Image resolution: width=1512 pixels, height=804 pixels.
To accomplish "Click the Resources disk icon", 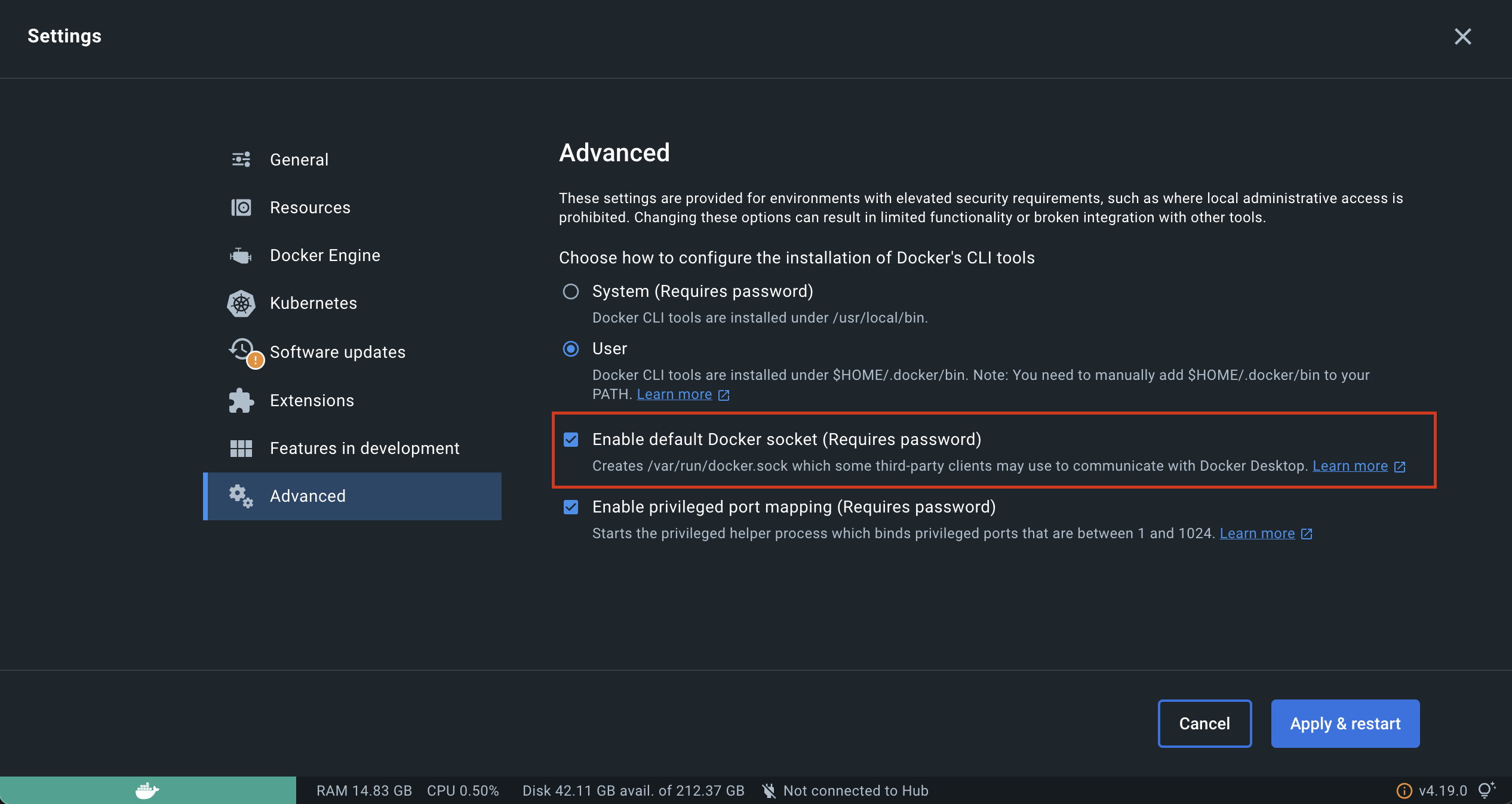I will [x=241, y=207].
